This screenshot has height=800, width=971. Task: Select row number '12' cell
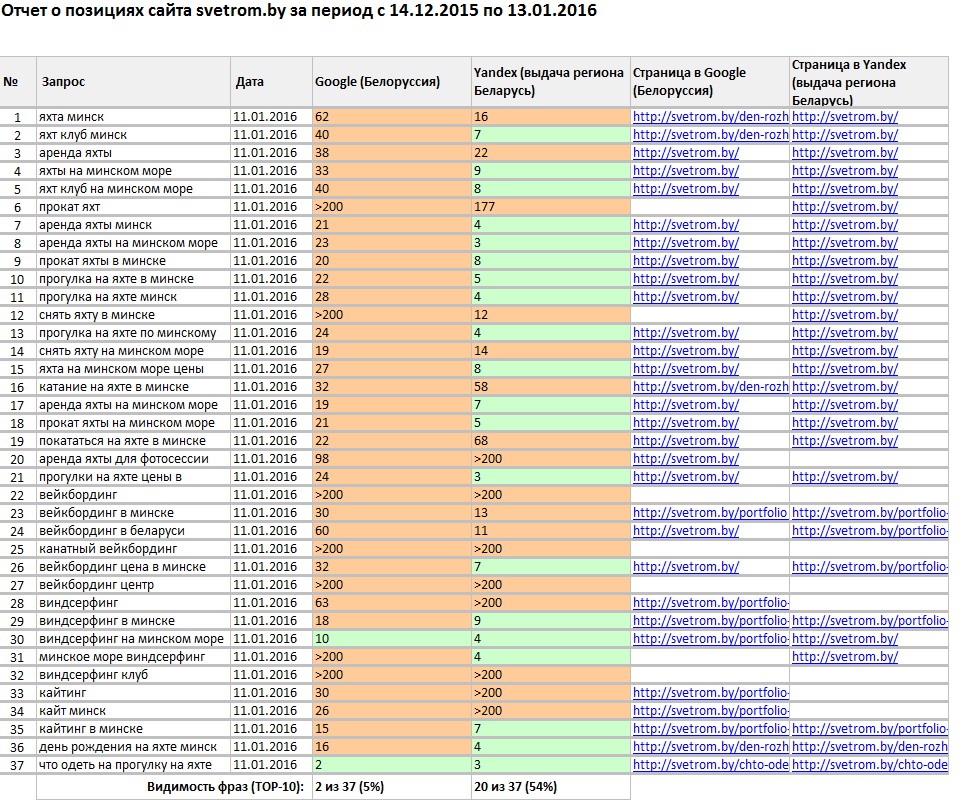(x=18, y=315)
